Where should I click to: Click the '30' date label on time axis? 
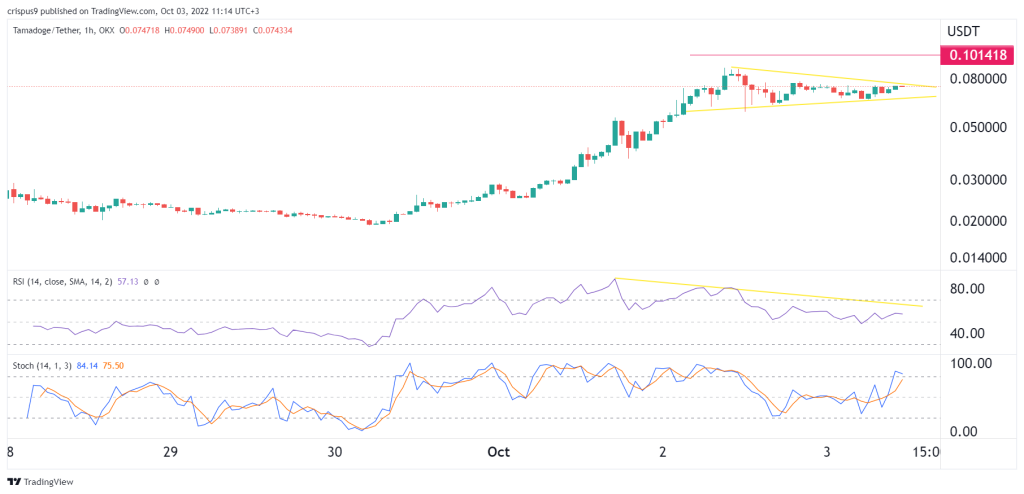[335, 452]
